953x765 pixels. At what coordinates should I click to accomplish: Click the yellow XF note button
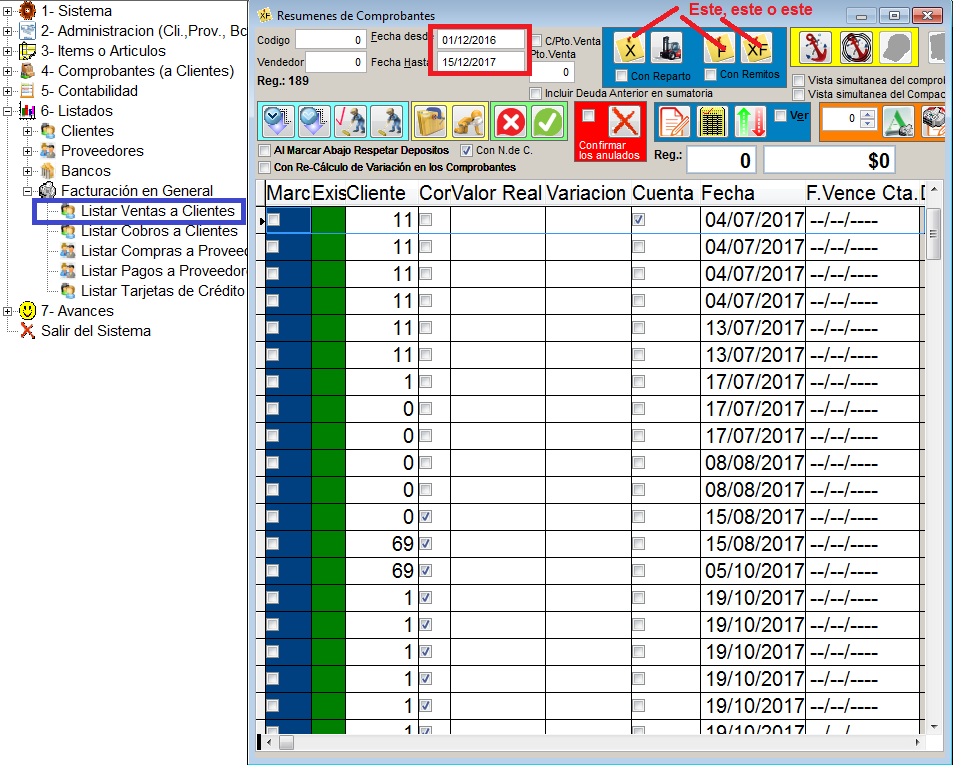[757, 49]
